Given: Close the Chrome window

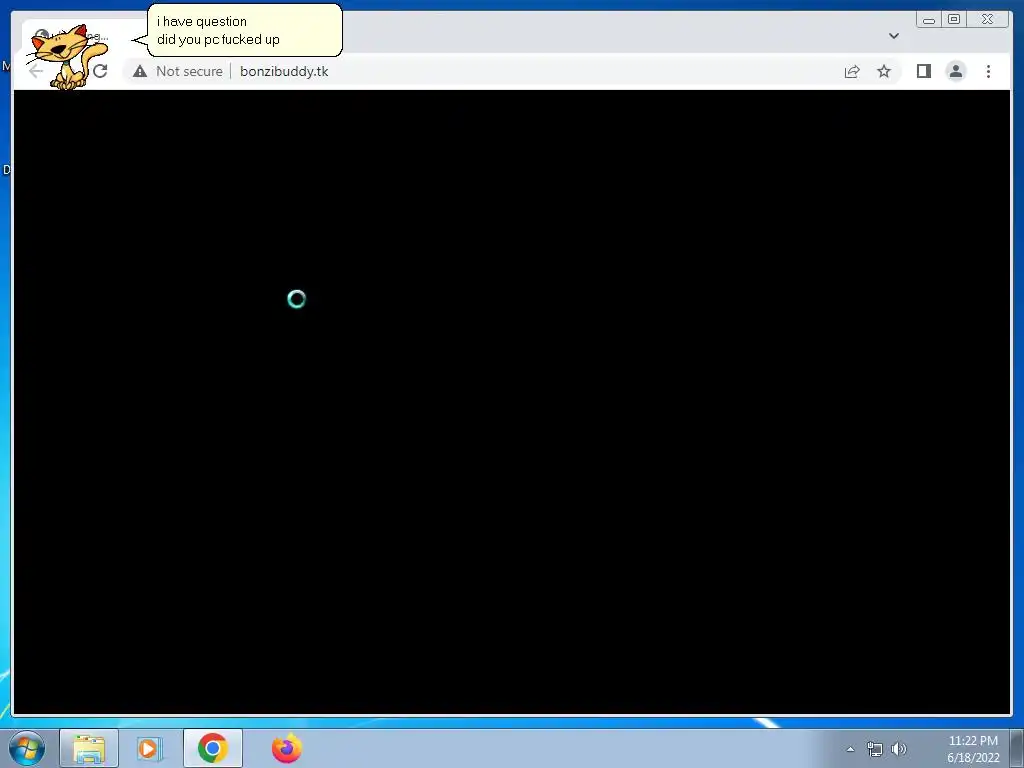Looking at the screenshot, I should point(988,20).
